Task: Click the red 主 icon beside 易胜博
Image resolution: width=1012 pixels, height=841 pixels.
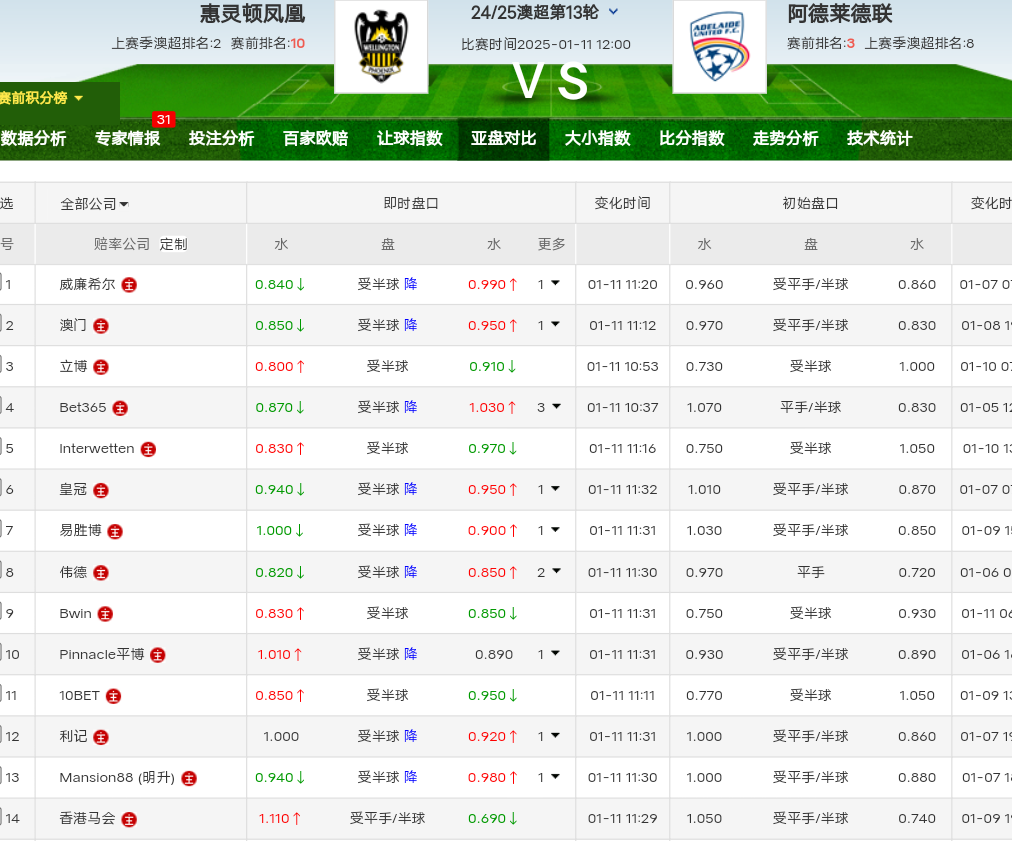Action: 115,531
